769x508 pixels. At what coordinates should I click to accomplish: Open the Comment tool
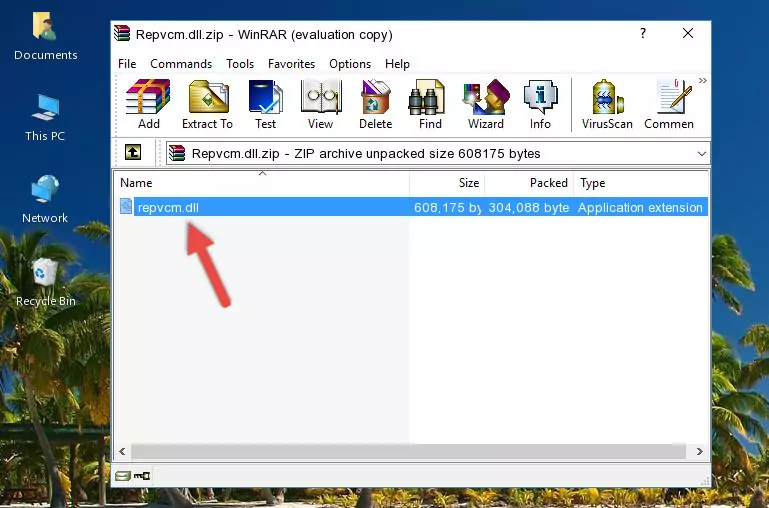click(x=669, y=104)
